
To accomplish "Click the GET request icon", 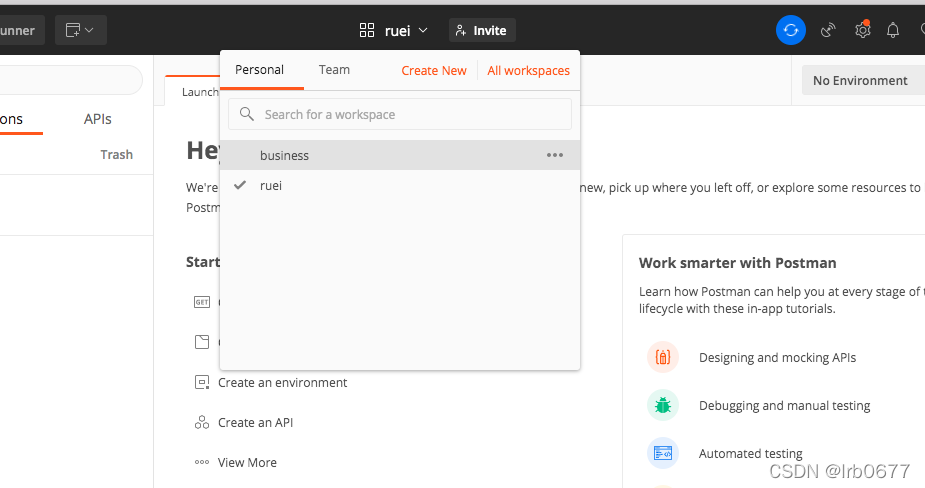I will pyautogui.click(x=202, y=302).
